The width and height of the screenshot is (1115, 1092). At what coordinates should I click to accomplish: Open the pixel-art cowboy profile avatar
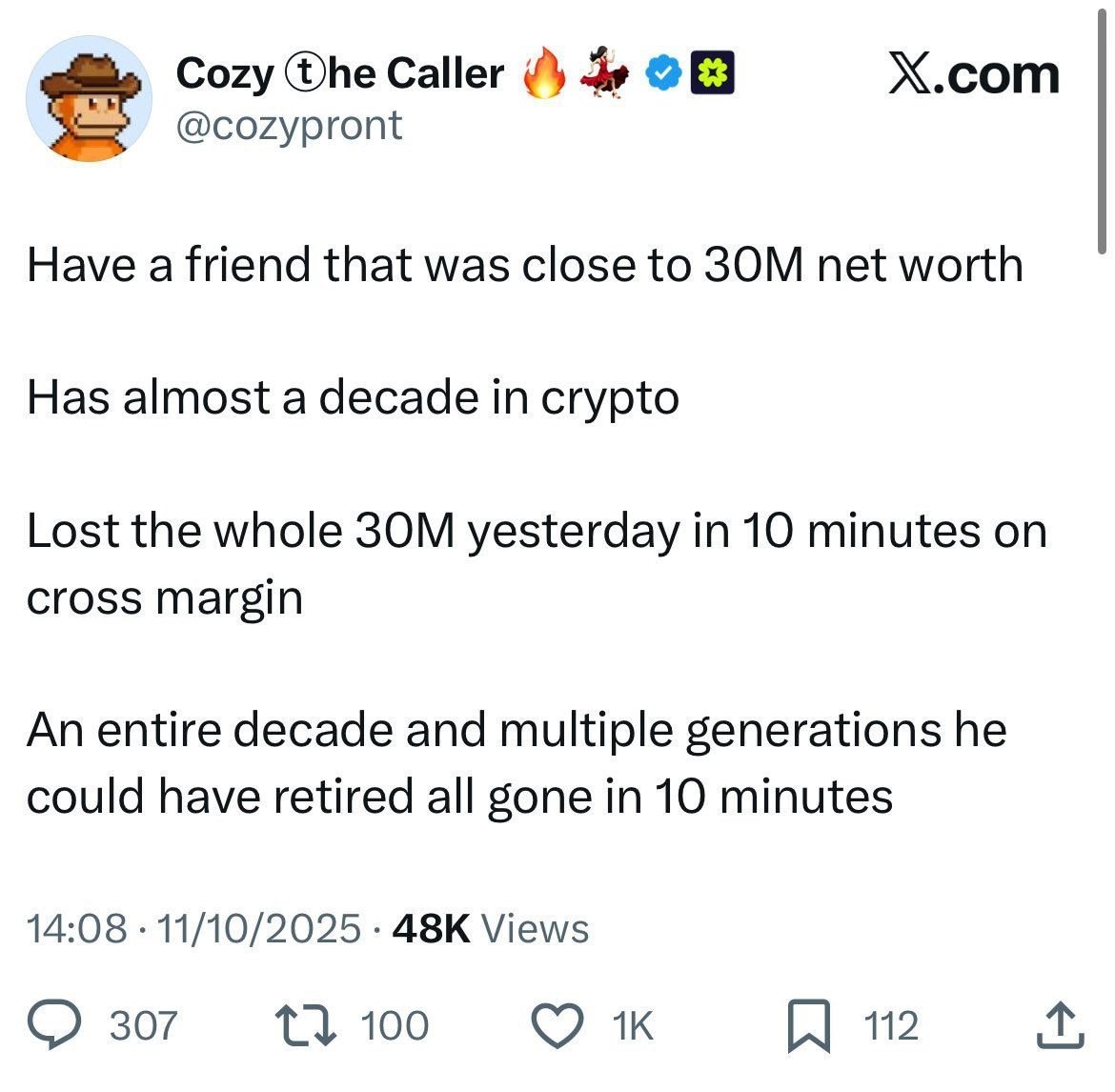pyautogui.click(x=90, y=101)
